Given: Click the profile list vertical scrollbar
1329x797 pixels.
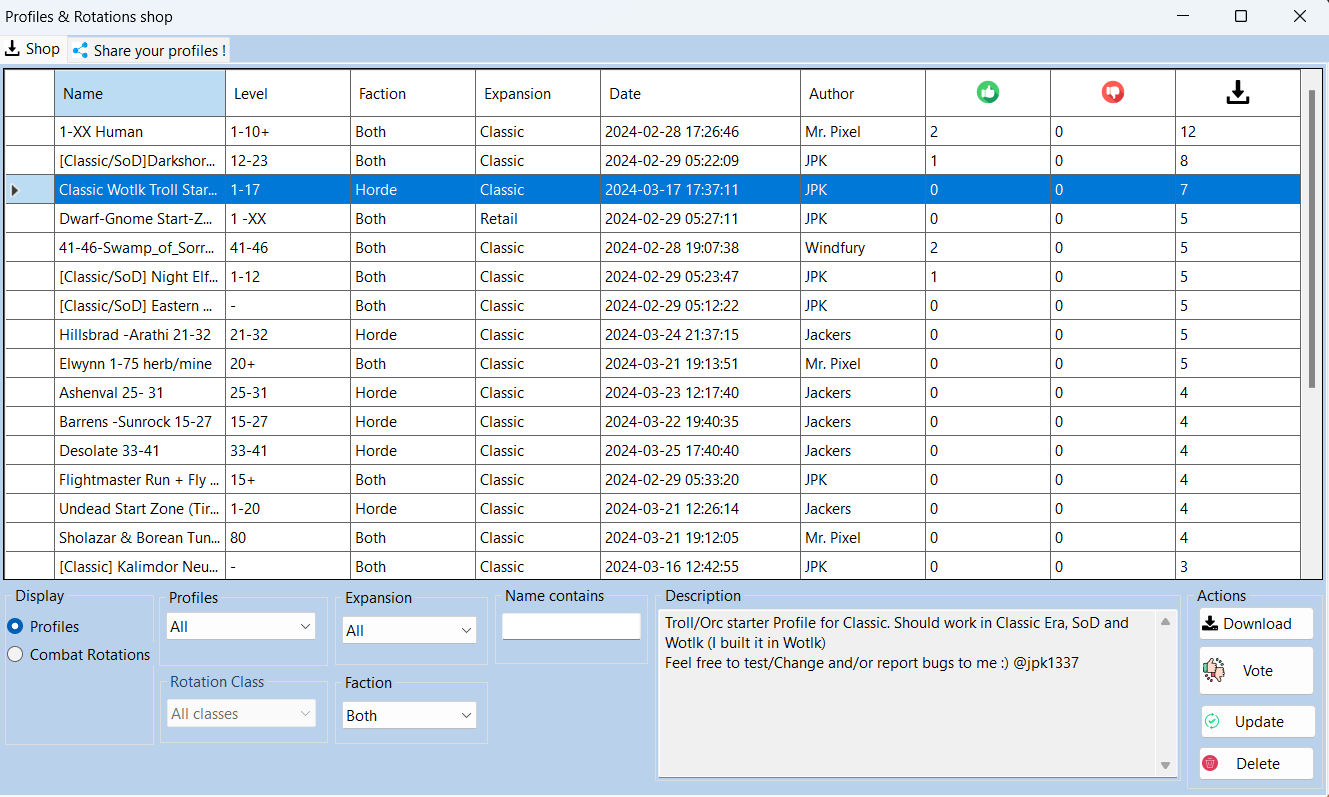Looking at the screenshot, I should (1311, 240).
